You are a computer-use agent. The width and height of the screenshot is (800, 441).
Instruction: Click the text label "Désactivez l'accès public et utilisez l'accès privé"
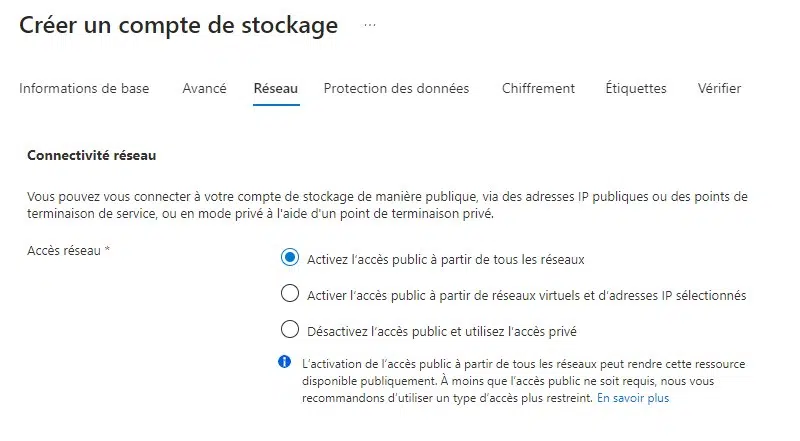[x=442, y=331]
